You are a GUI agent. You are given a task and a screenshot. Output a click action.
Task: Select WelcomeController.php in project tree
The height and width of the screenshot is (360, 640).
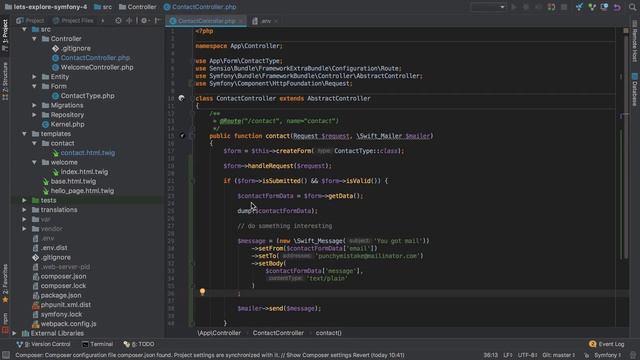pos(97,67)
